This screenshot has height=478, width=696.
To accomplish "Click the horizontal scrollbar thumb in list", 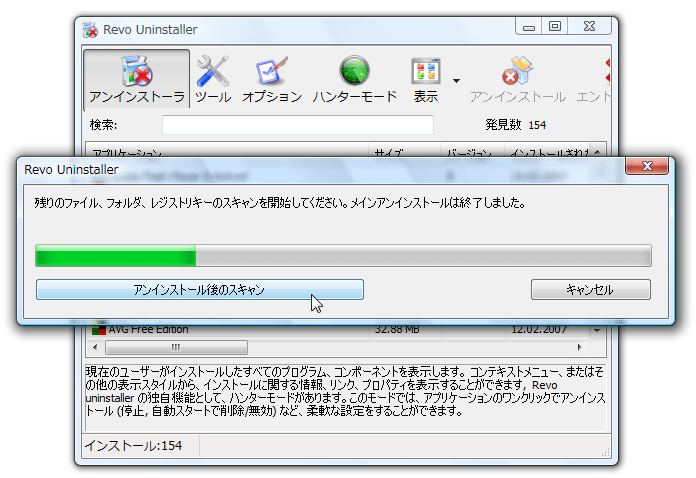I will [x=176, y=347].
